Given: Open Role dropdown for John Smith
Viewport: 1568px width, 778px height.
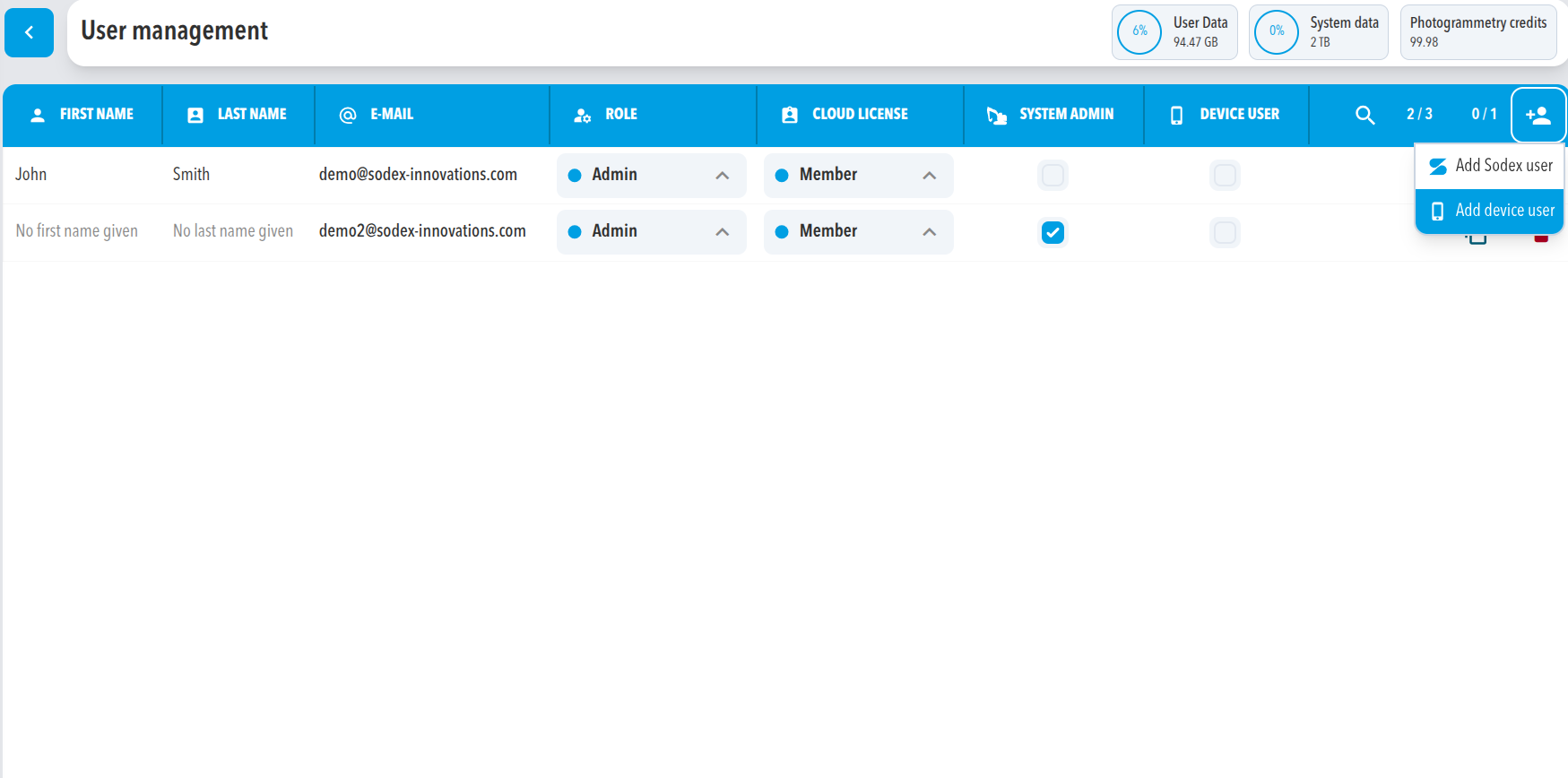Looking at the screenshot, I should (652, 176).
